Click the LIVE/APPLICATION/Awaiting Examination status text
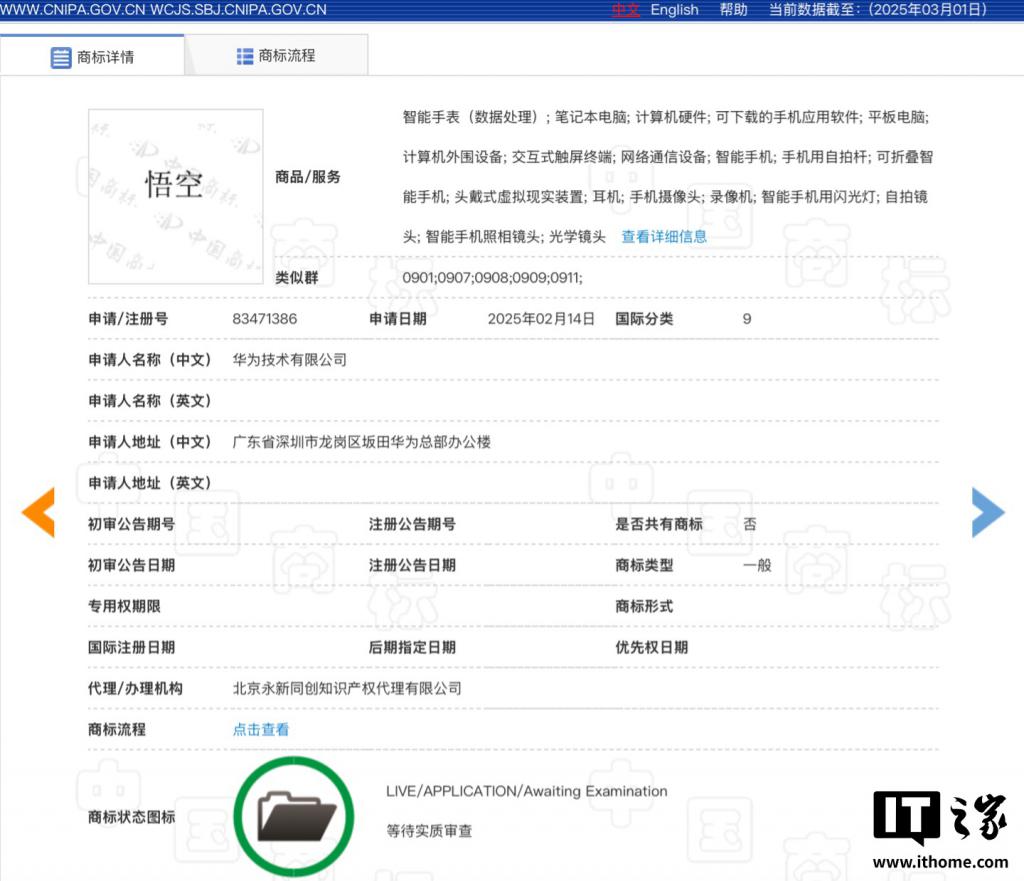1024x881 pixels. click(x=526, y=791)
